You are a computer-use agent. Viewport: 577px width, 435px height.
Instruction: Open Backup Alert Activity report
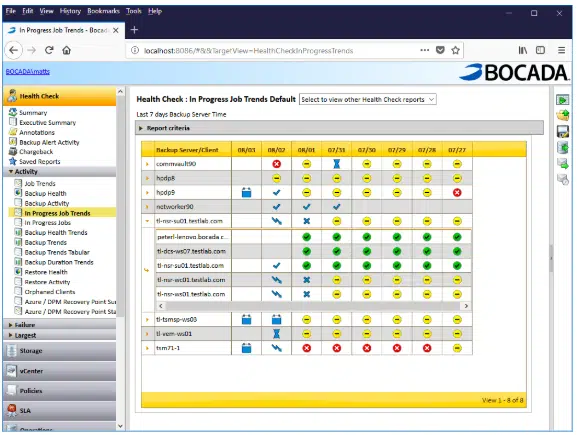[x=49, y=142]
